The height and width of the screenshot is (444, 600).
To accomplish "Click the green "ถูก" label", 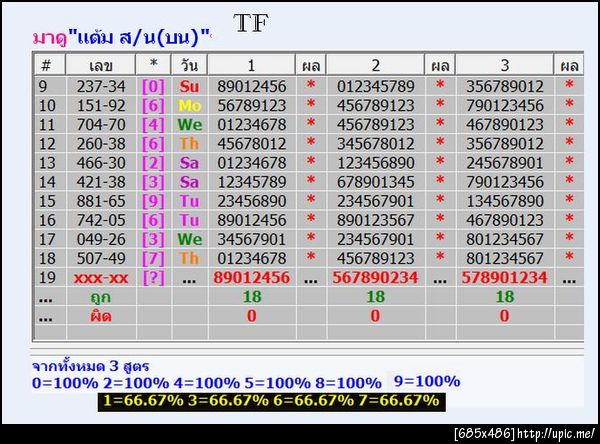I will tap(101, 297).
